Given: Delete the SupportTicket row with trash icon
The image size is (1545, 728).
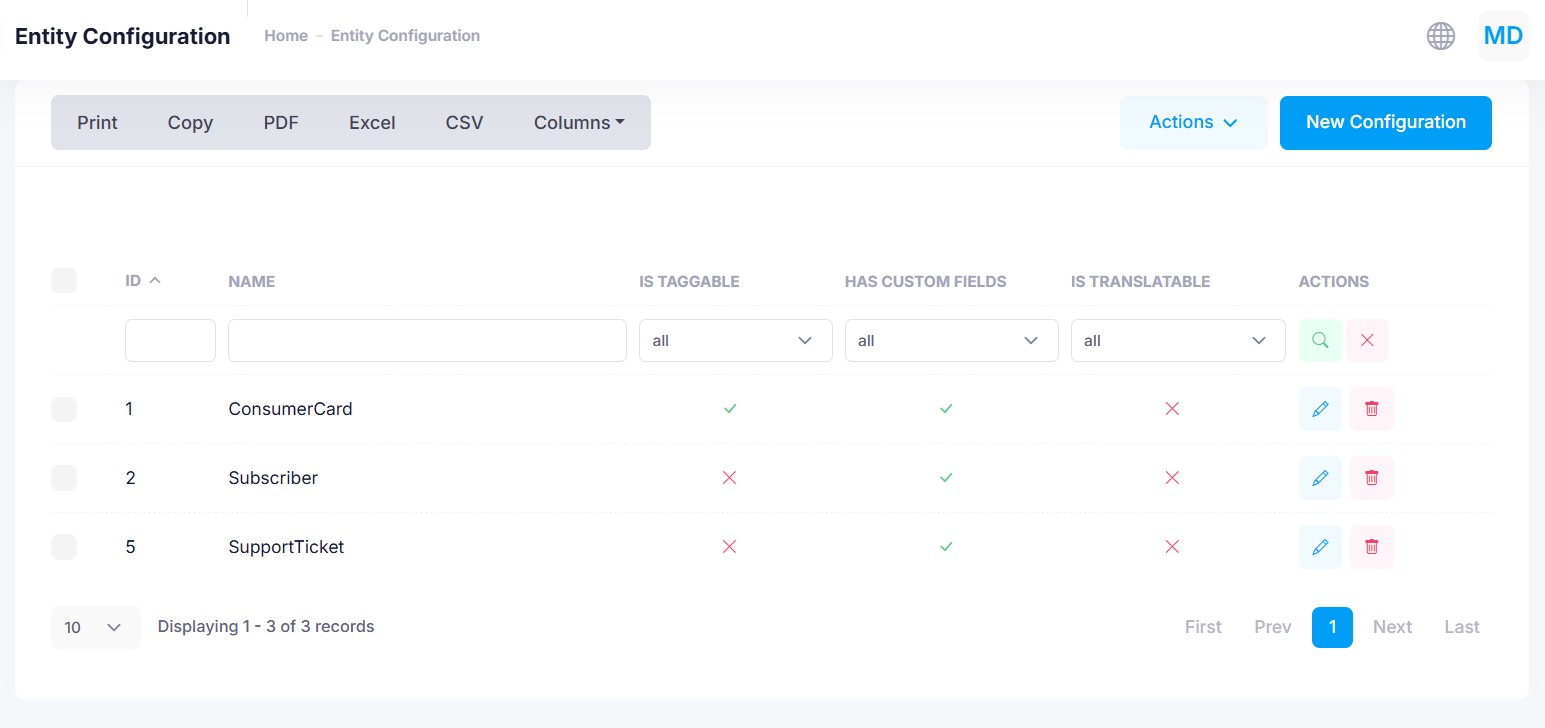Looking at the screenshot, I should 1372,547.
